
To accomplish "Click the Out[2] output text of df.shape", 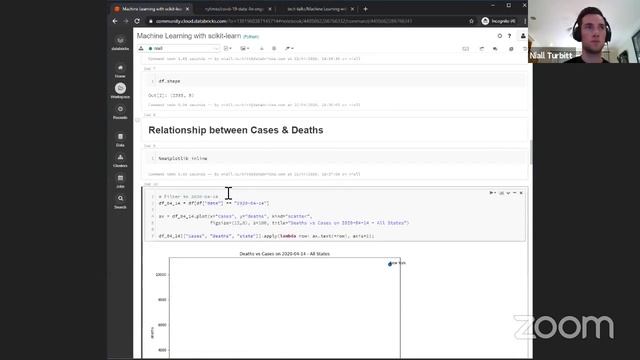I will point(171,95).
